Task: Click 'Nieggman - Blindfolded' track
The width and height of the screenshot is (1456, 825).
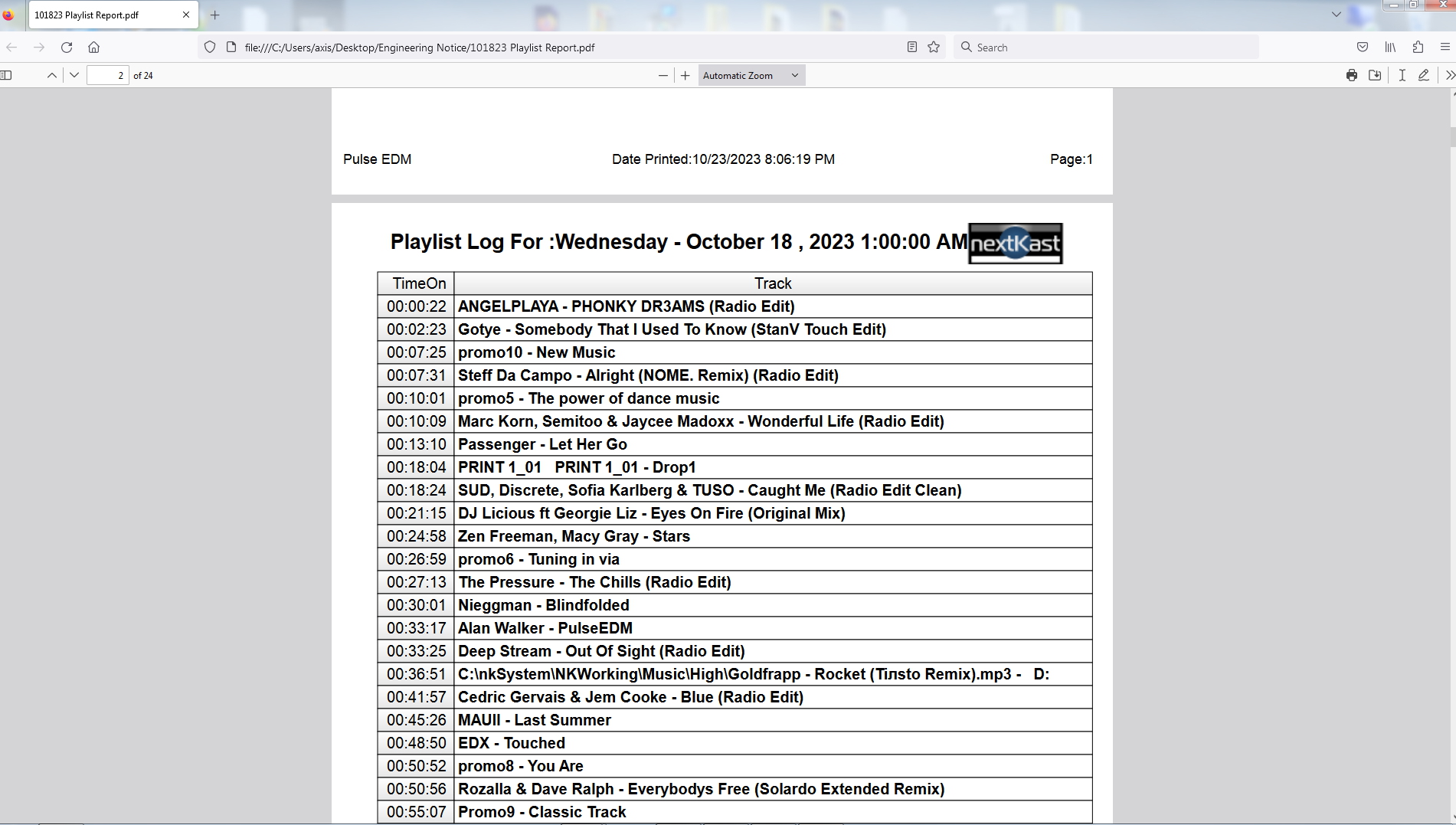Action: pyautogui.click(x=735, y=605)
